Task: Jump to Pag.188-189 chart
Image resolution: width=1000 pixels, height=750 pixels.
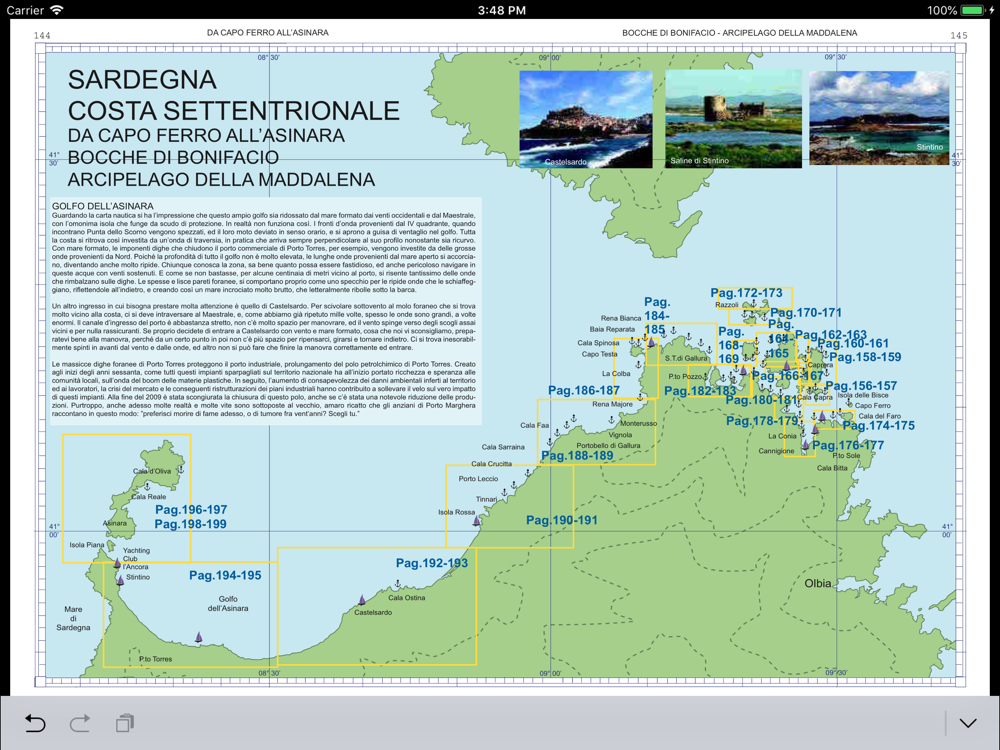Action: point(577,456)
